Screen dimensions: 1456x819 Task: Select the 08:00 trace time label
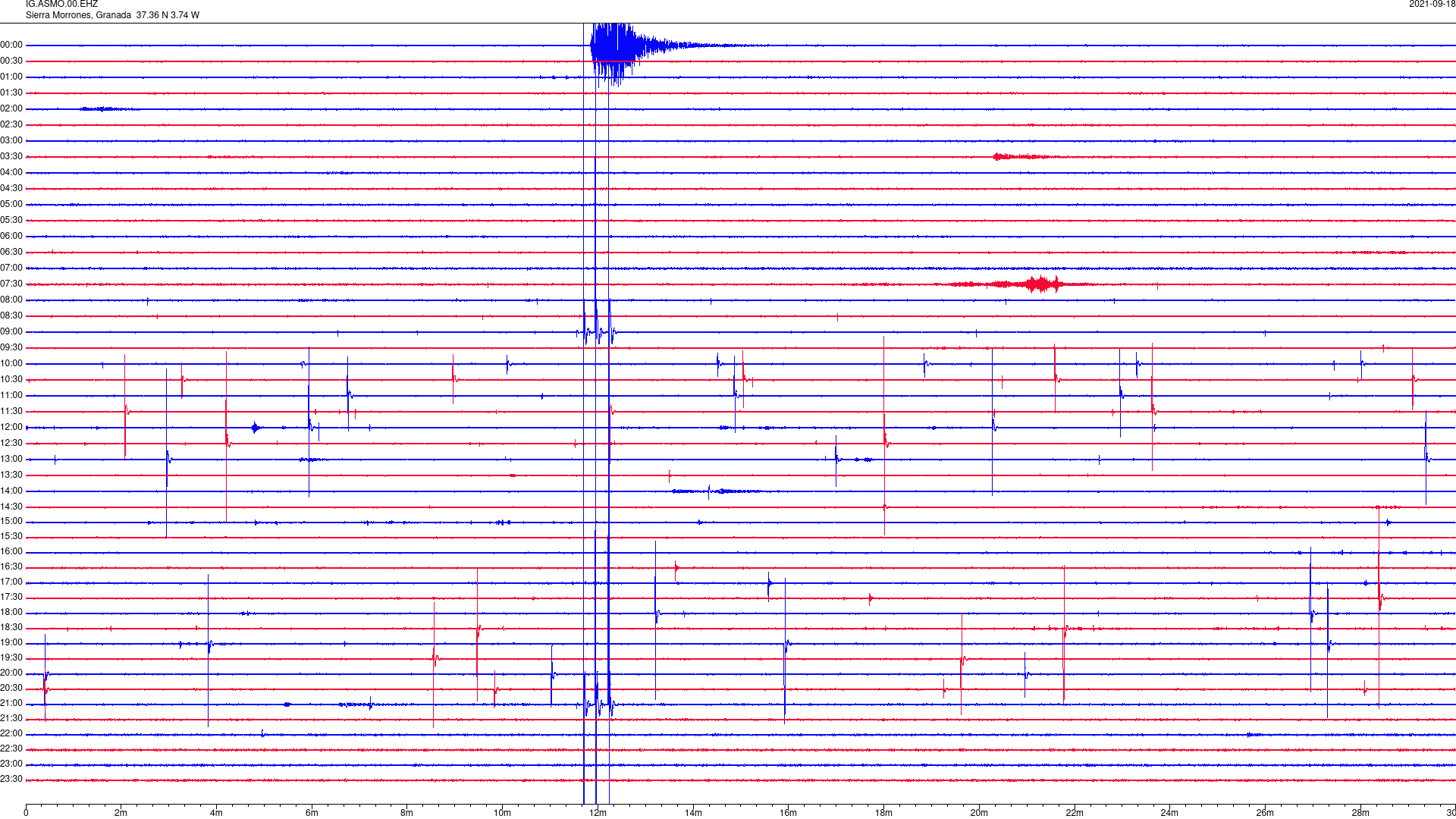tap(11, 300)
